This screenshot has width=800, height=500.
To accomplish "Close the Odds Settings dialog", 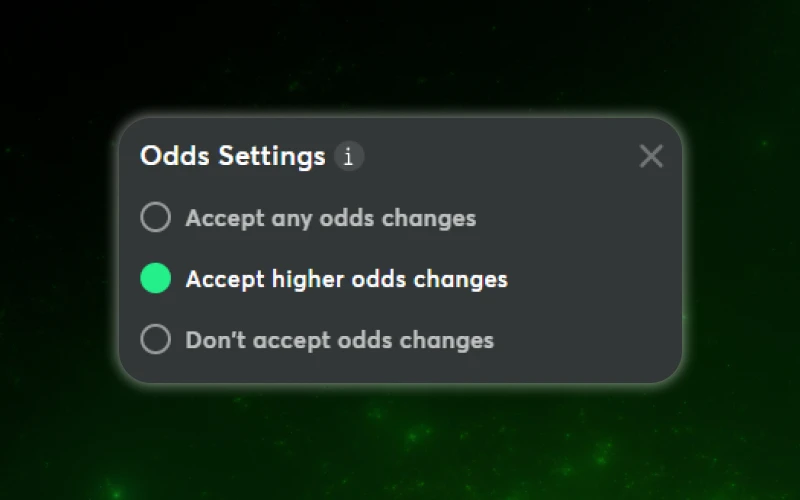I will [x=651, y=156].
